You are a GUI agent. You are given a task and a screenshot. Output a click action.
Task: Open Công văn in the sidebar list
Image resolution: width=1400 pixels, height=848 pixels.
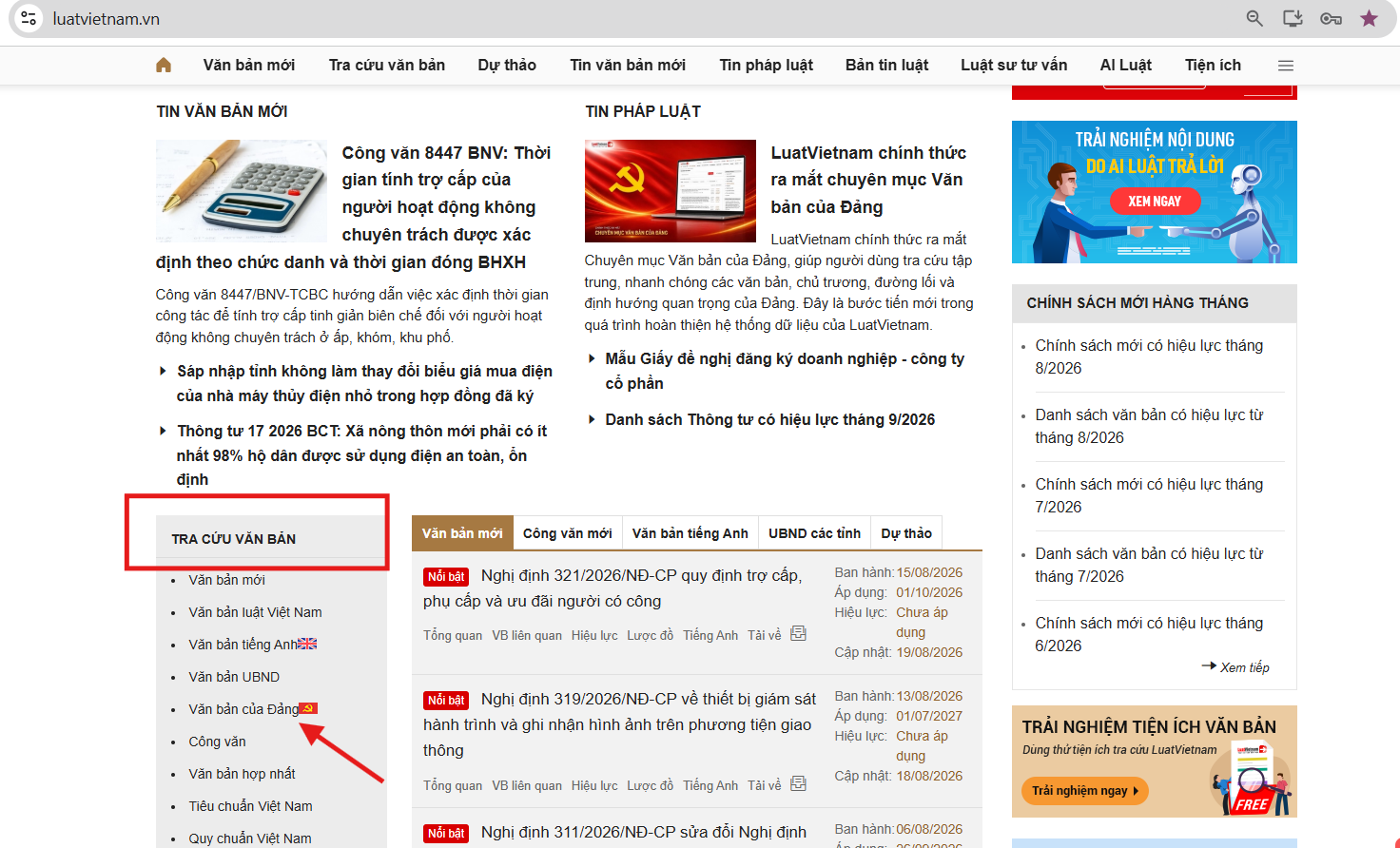217,742
